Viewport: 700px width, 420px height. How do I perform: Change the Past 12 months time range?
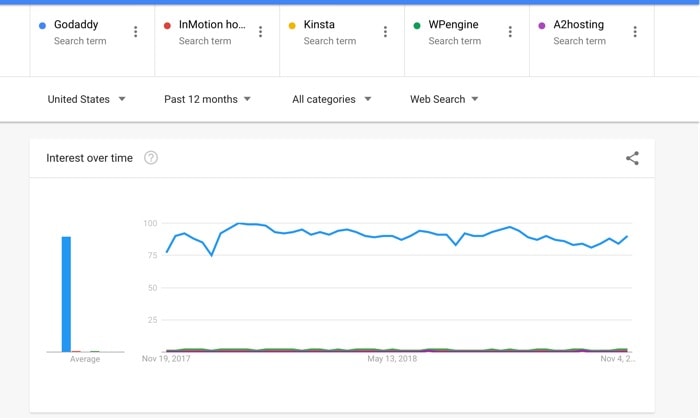[207, 99]
